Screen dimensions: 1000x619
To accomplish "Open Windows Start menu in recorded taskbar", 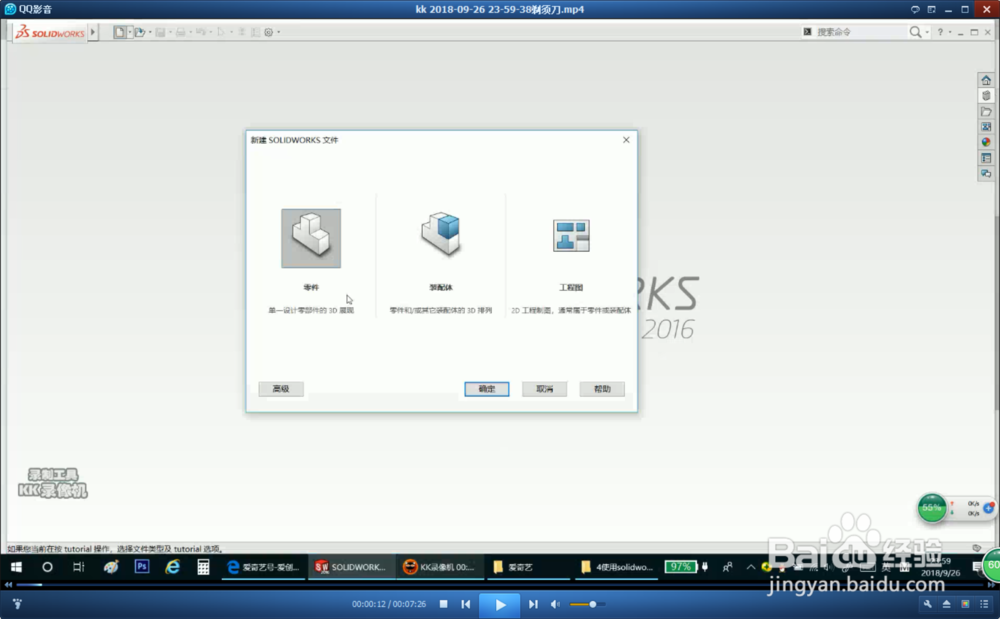I will click(x=17, y=567).
